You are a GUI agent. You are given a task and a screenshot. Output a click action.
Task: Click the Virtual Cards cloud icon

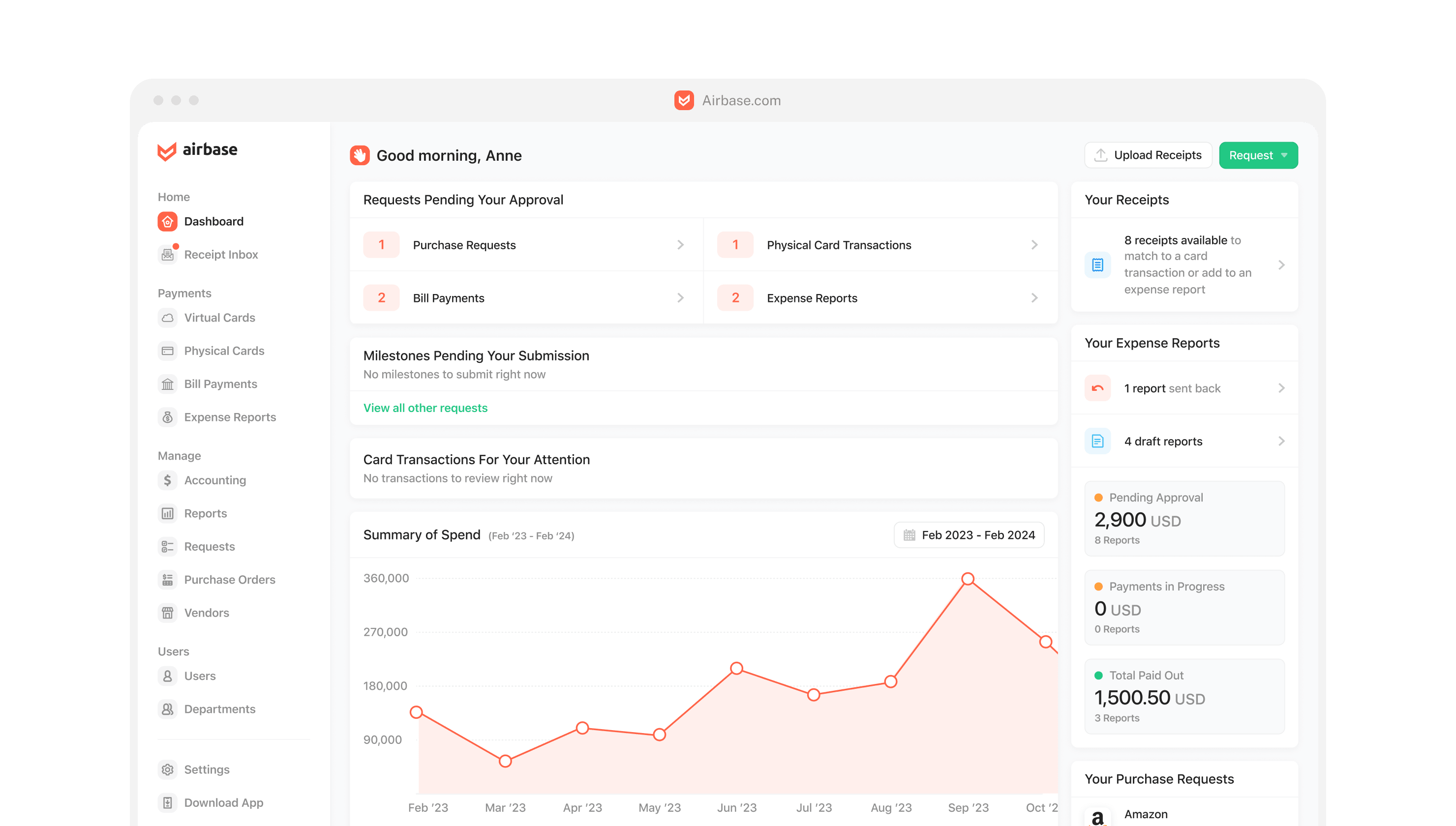pyautogui.click(x=167, y=318)
